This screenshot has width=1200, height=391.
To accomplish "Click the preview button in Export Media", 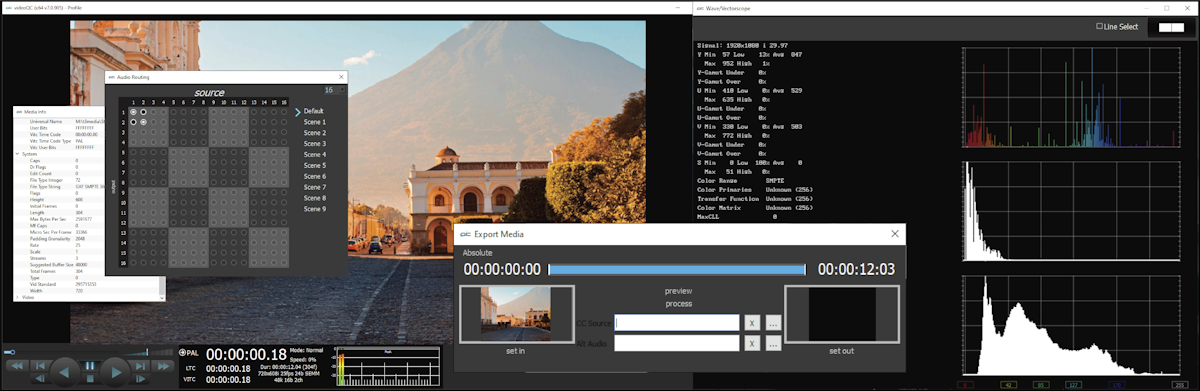I will pyautogui.click(x=678, y=291).
